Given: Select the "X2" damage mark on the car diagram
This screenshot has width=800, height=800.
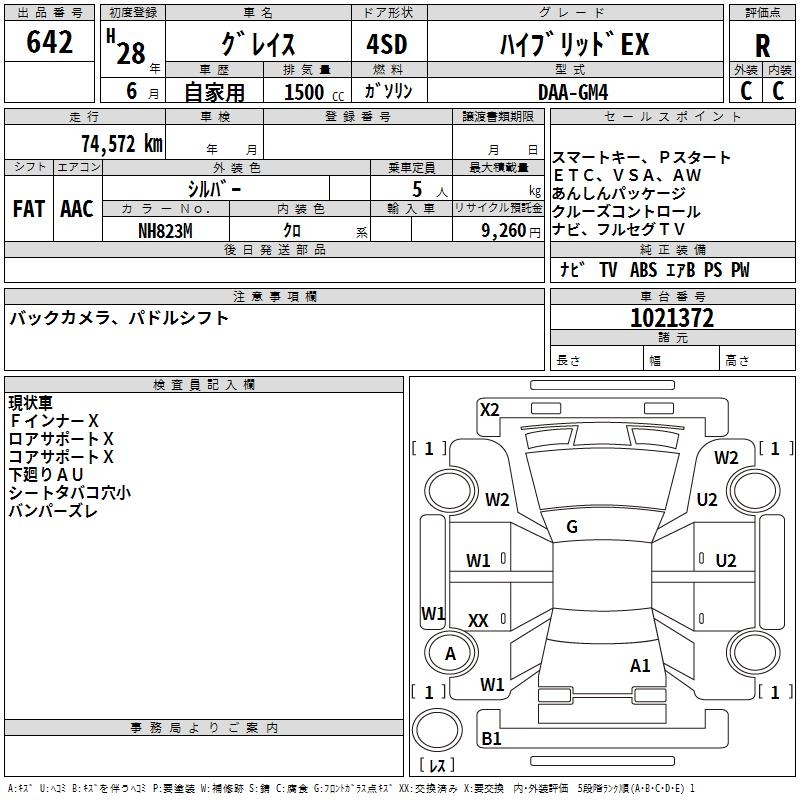Looking at the screenshot, I should coord(489,409).
